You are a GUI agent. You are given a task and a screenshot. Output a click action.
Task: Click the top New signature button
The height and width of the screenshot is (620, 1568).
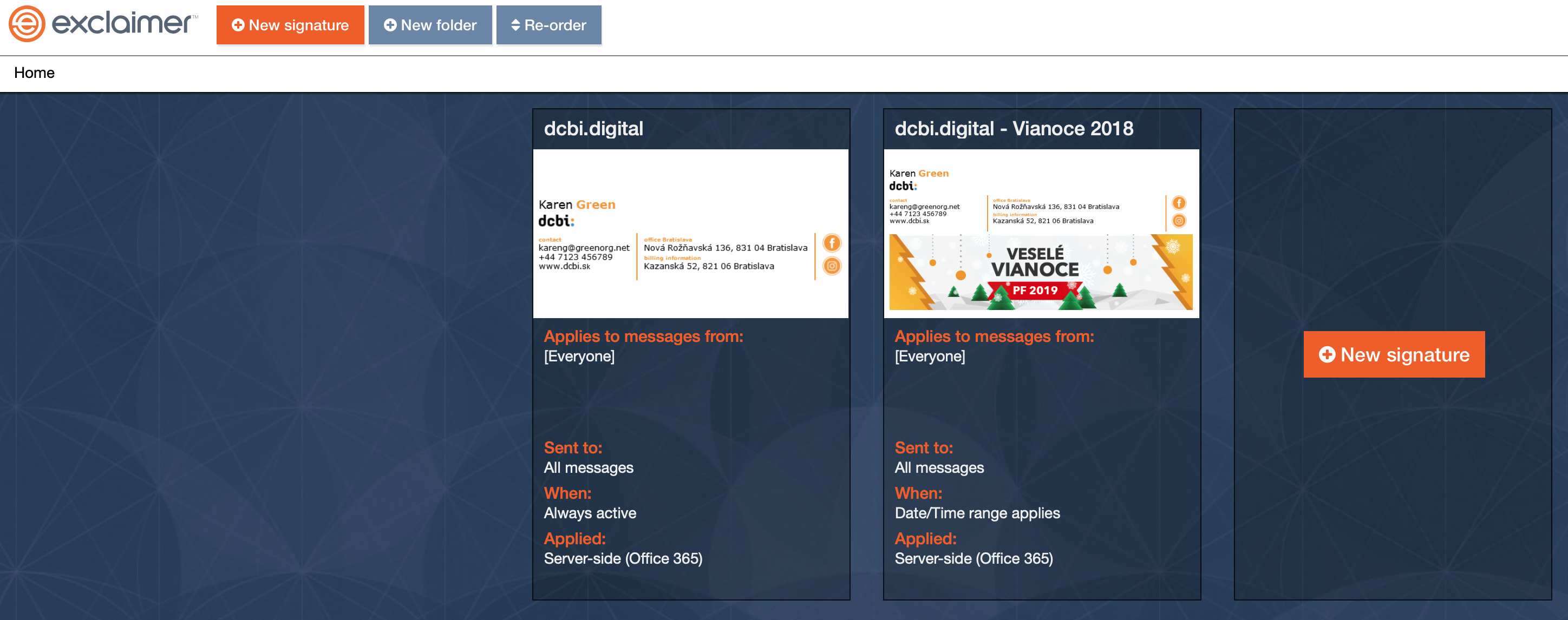(290, 25)
